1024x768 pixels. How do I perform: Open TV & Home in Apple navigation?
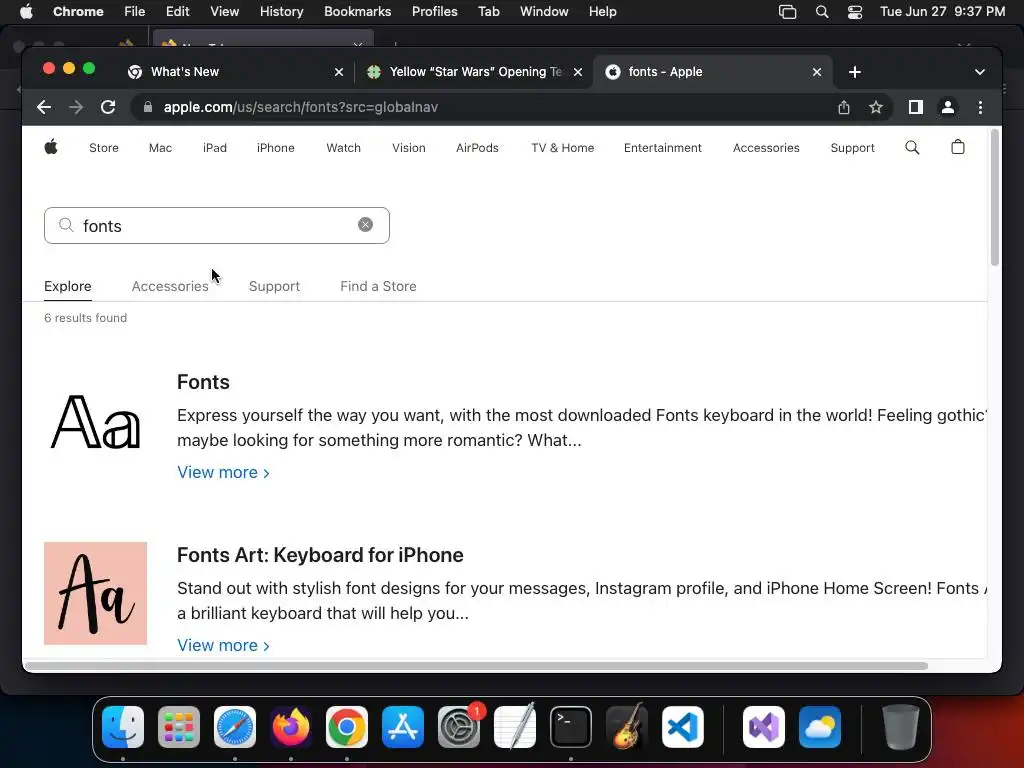coord(562,148)
